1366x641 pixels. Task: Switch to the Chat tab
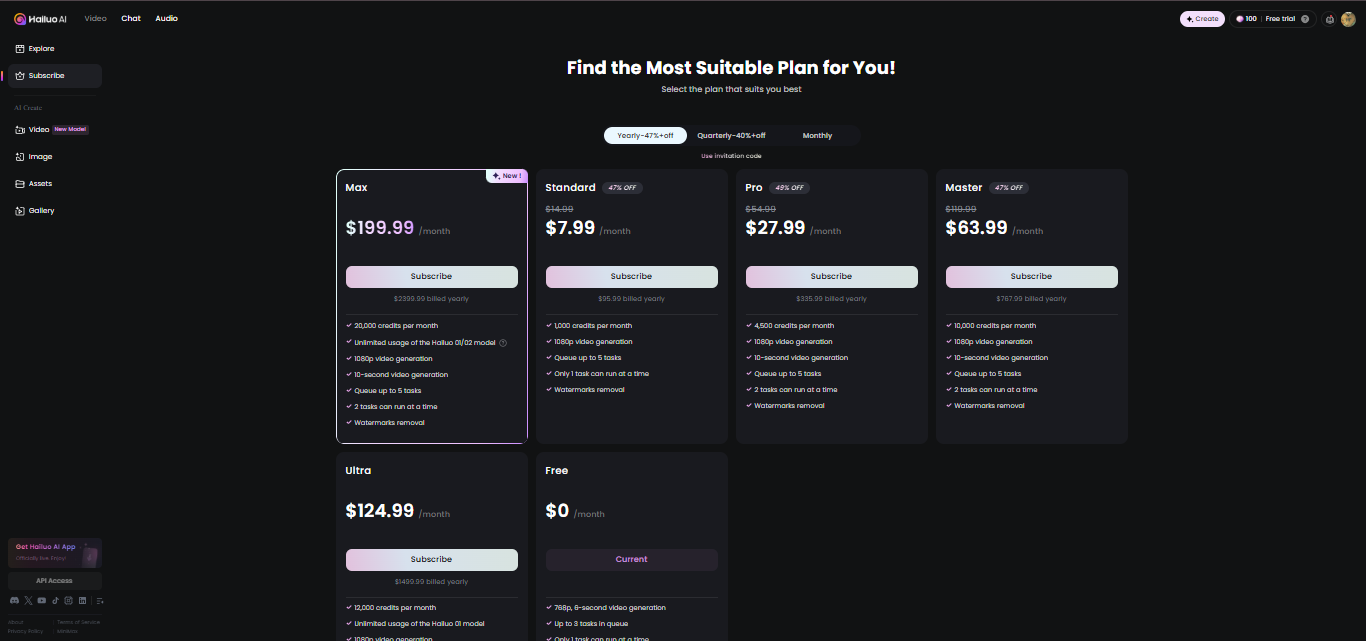point(130,17)
